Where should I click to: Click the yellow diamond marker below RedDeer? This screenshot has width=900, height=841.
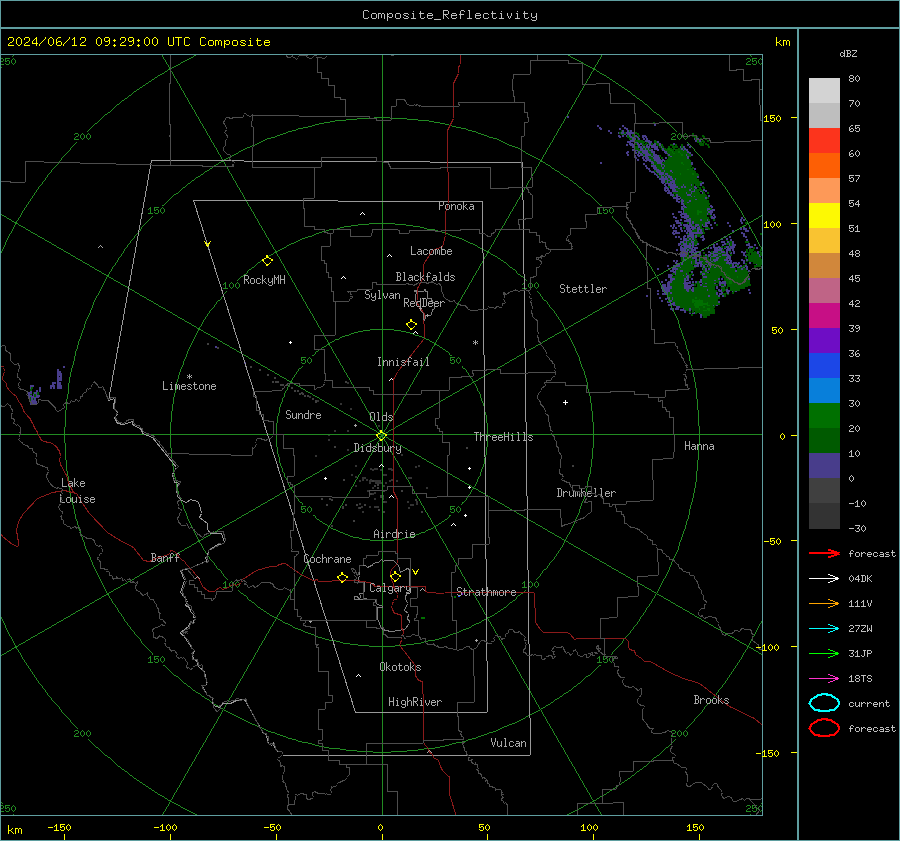412,325
